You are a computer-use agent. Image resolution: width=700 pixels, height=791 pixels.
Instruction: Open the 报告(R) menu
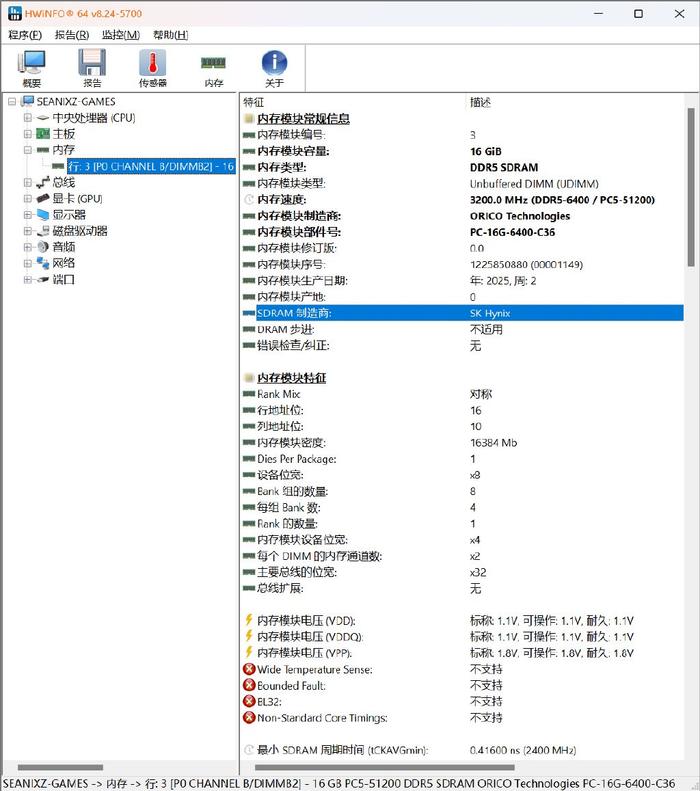[x=72, y=35]
